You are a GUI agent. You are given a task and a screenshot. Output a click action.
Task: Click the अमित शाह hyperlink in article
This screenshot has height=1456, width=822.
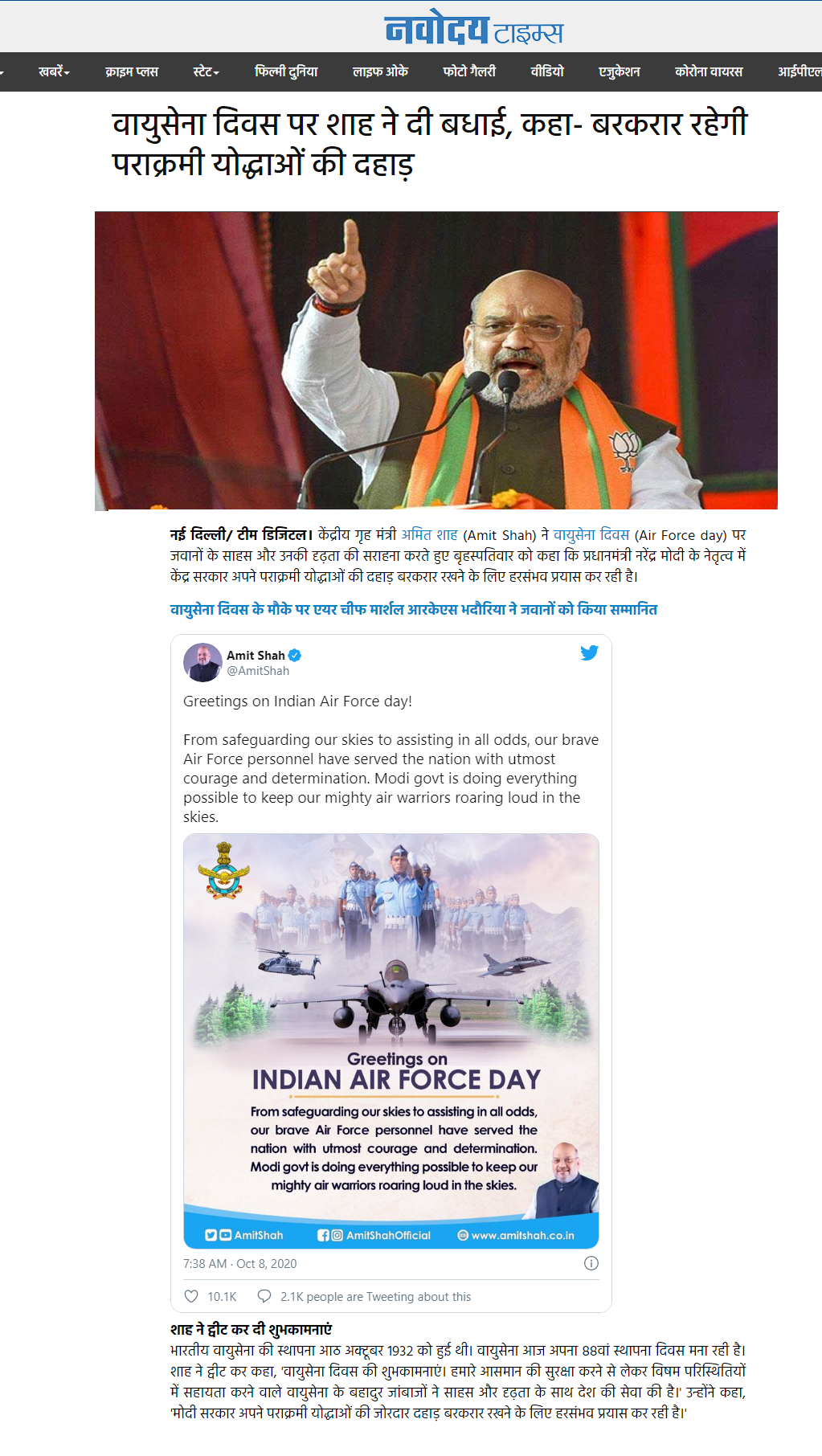(429, 534)
